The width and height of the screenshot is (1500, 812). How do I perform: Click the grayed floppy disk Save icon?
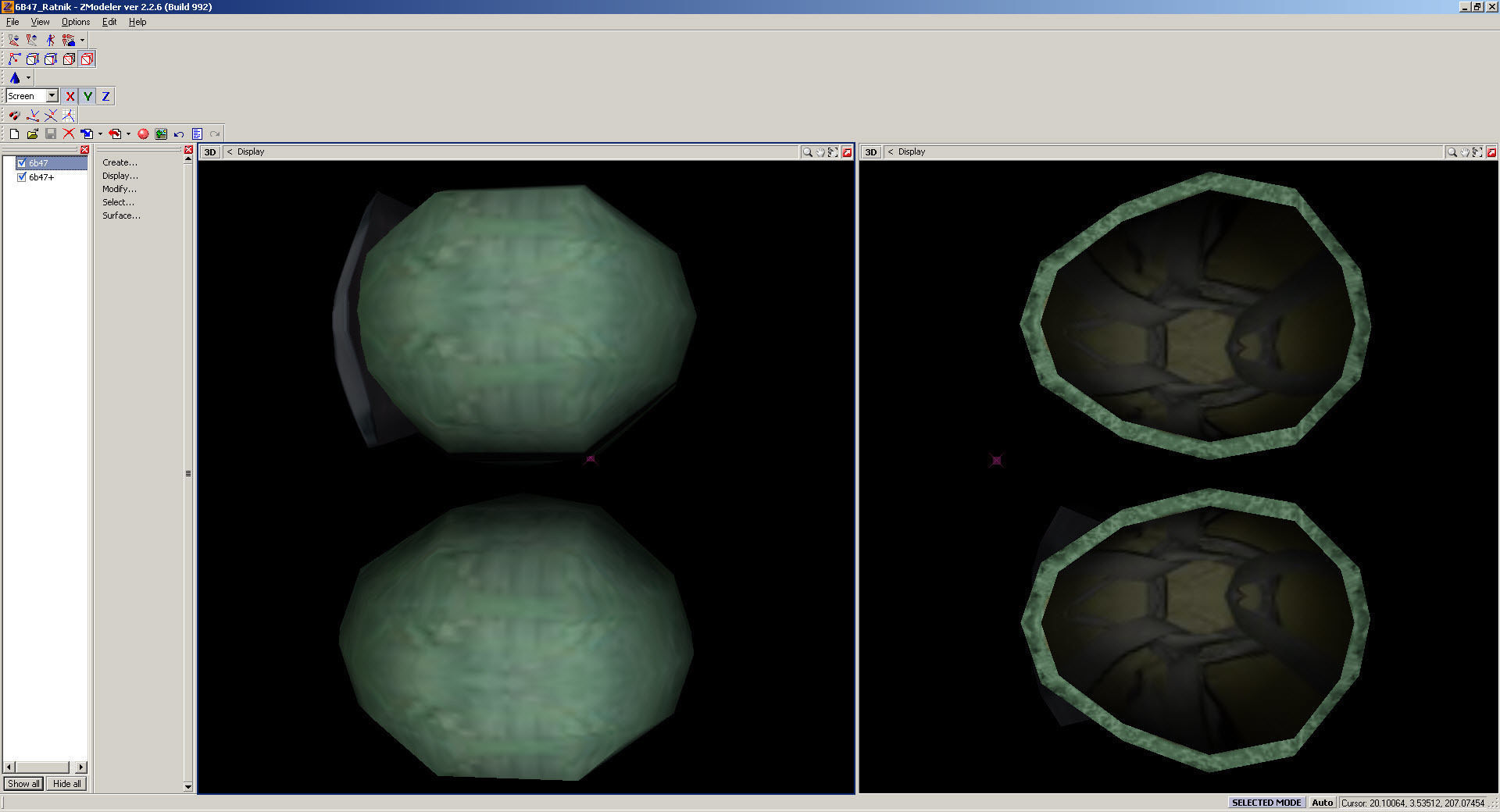coord(51,134)
